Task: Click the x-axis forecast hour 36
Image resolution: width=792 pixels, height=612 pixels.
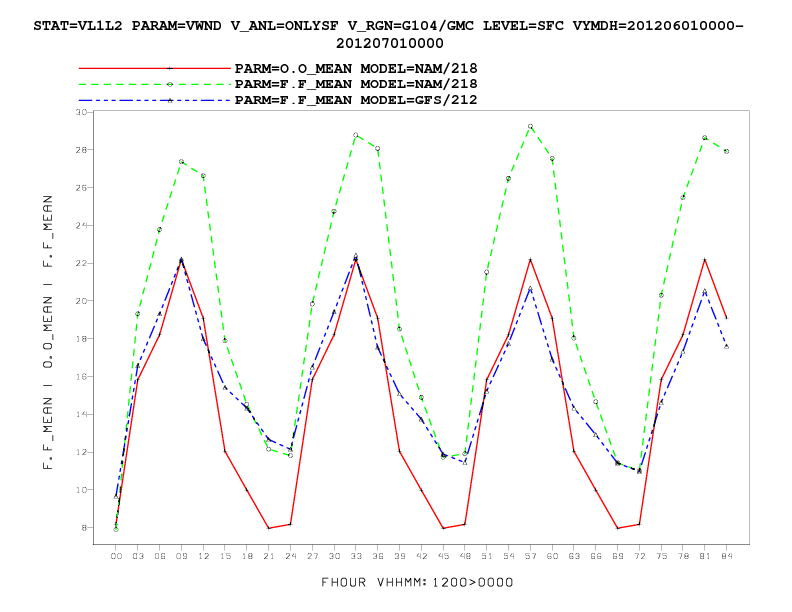Action: pos(378,556)
